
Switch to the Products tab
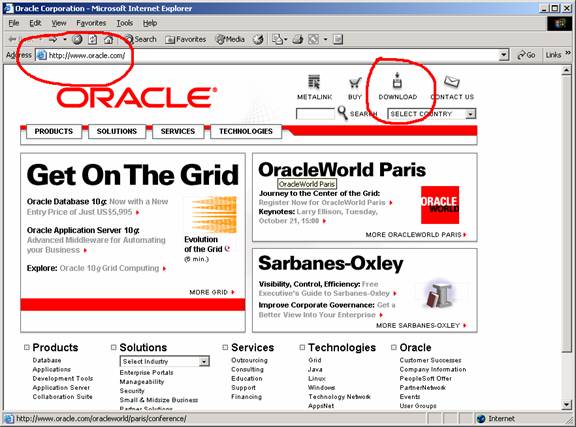(54, 131)
